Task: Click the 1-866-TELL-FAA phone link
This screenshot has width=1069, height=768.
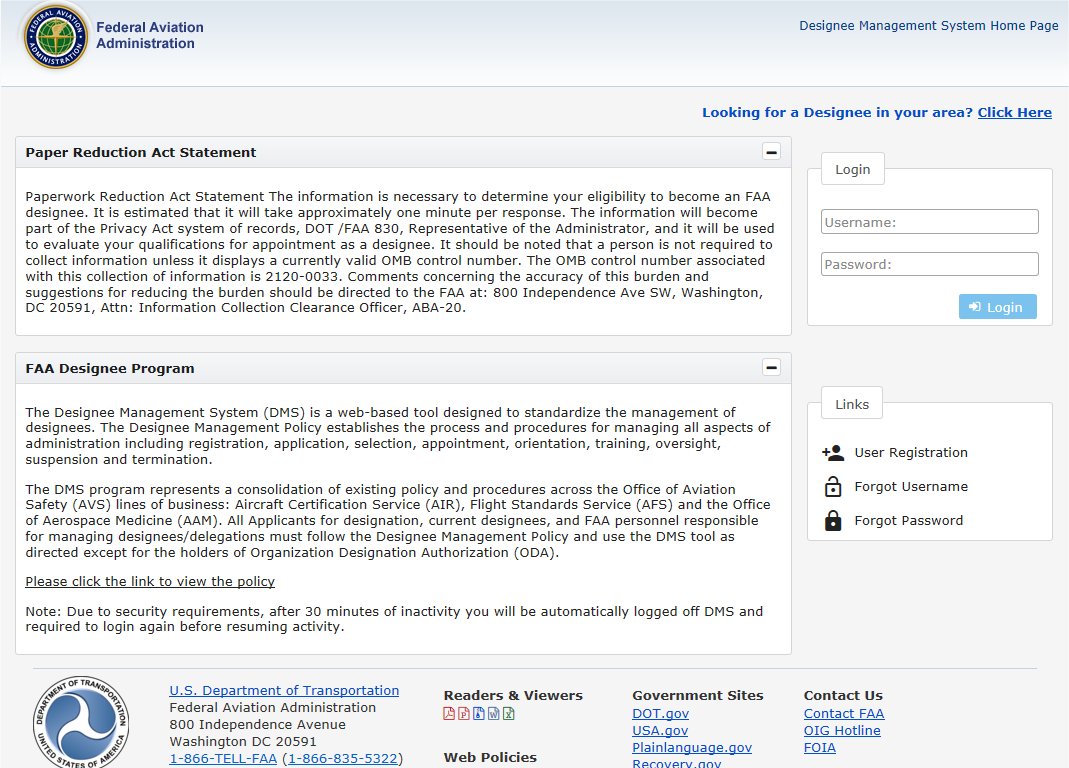Action: click(223, 758)
